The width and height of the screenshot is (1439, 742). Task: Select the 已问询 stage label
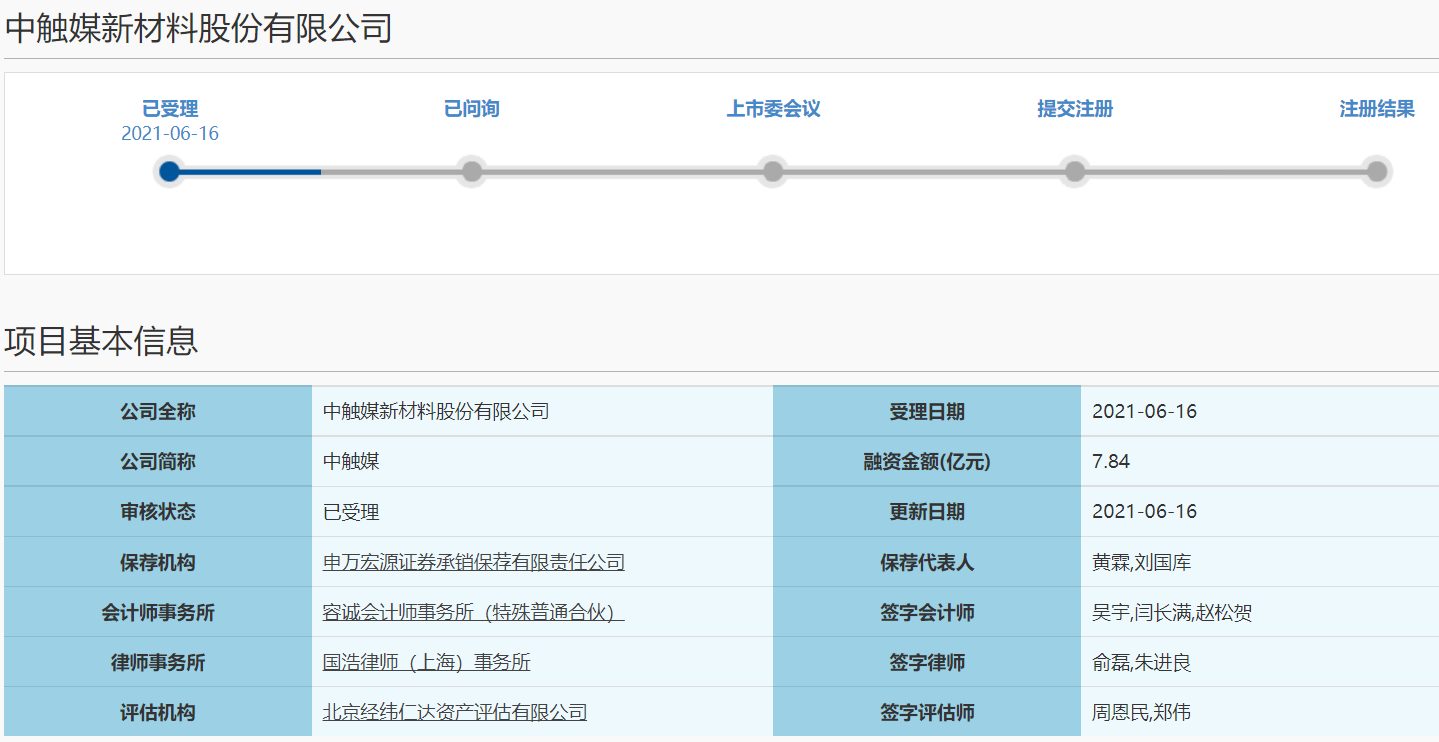(x=471, y=109)
